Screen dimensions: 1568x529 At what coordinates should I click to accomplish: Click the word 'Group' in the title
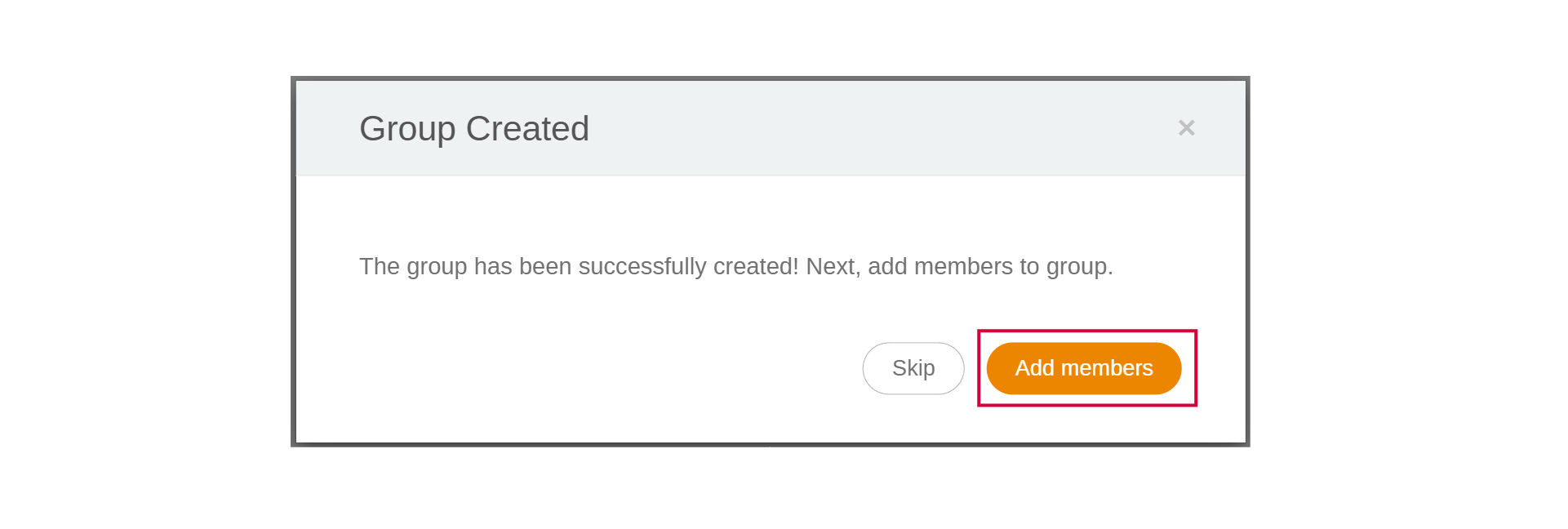[x=407, y=129]
